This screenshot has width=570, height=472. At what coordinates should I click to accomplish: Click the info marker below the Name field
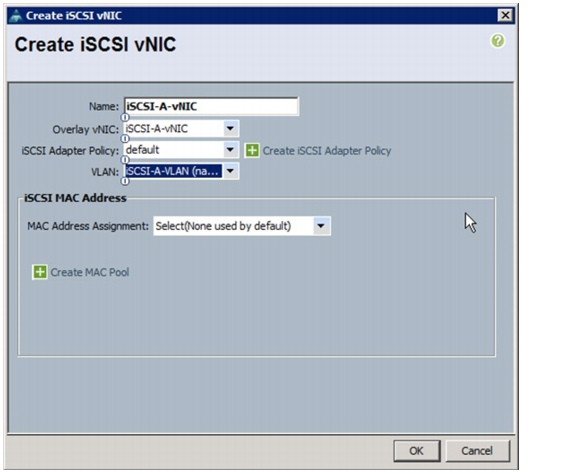click(125, 117)
